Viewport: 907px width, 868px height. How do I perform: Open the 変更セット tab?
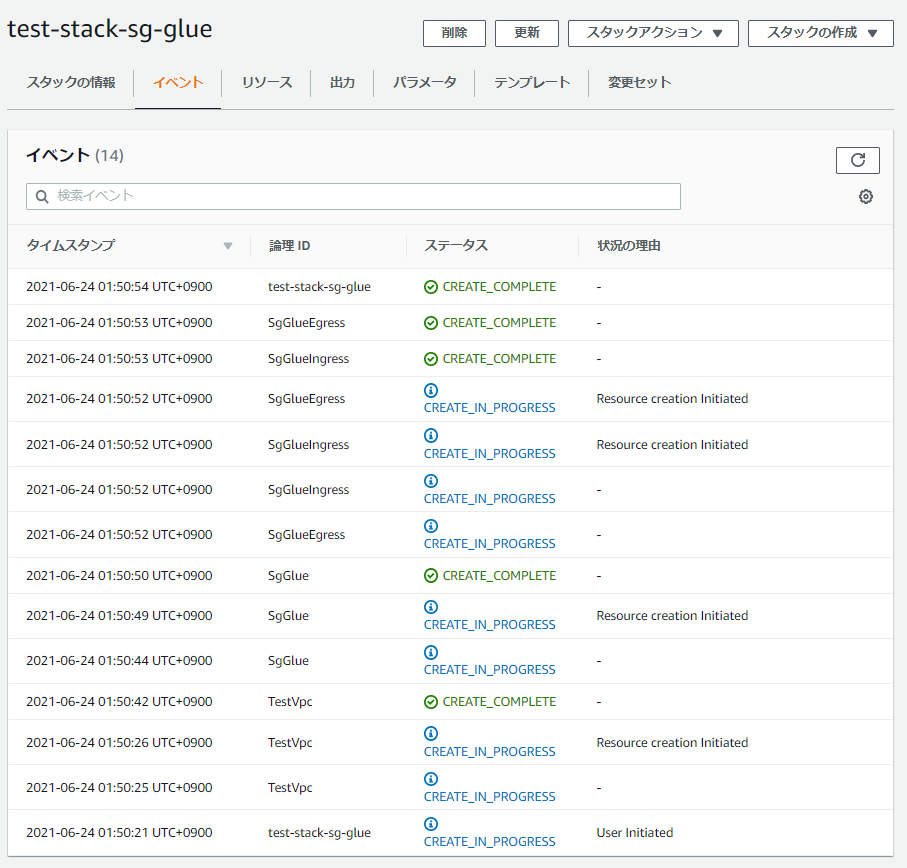639,82
